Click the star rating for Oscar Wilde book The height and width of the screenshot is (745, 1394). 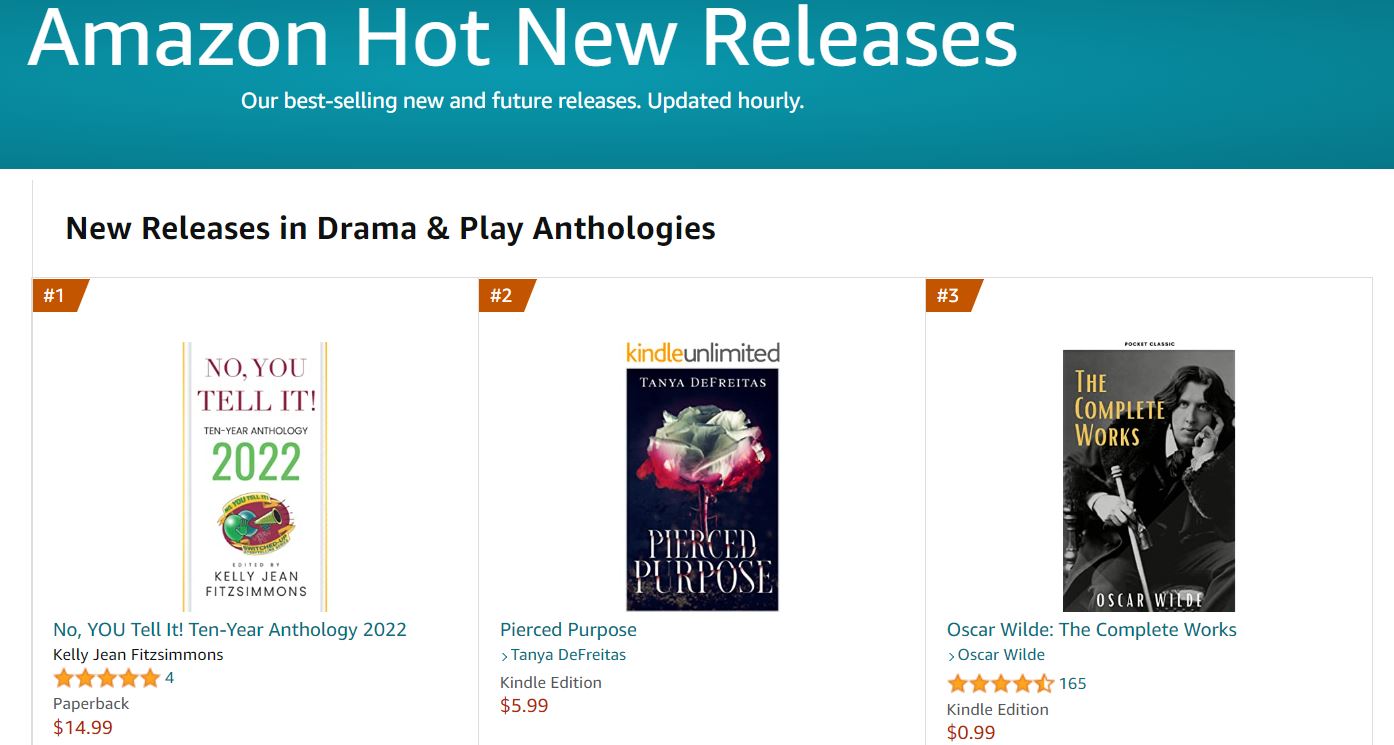[x=1000, y=684]
